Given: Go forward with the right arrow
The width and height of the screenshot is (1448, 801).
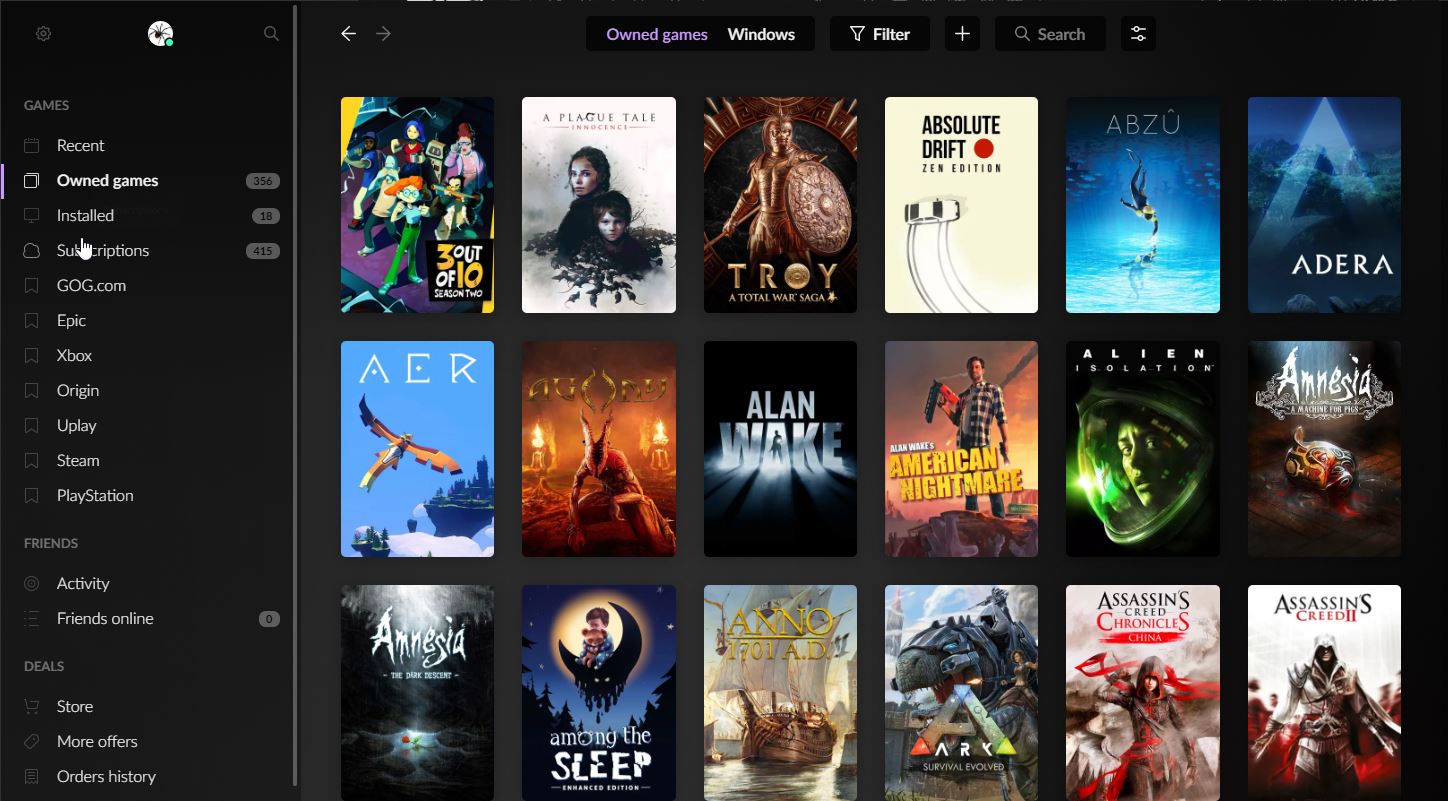Looking at the screenshot, I should coord(383,34).
